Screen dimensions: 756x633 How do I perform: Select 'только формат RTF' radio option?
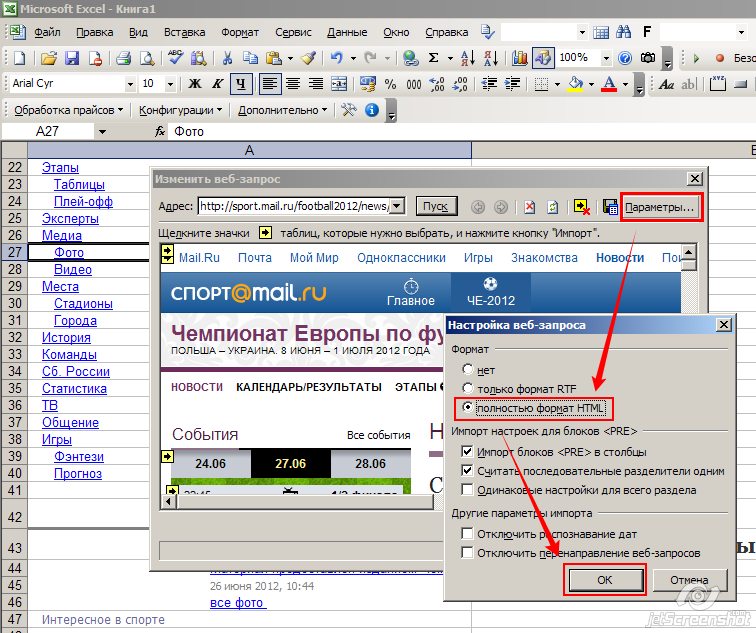(x=467, y=388)
